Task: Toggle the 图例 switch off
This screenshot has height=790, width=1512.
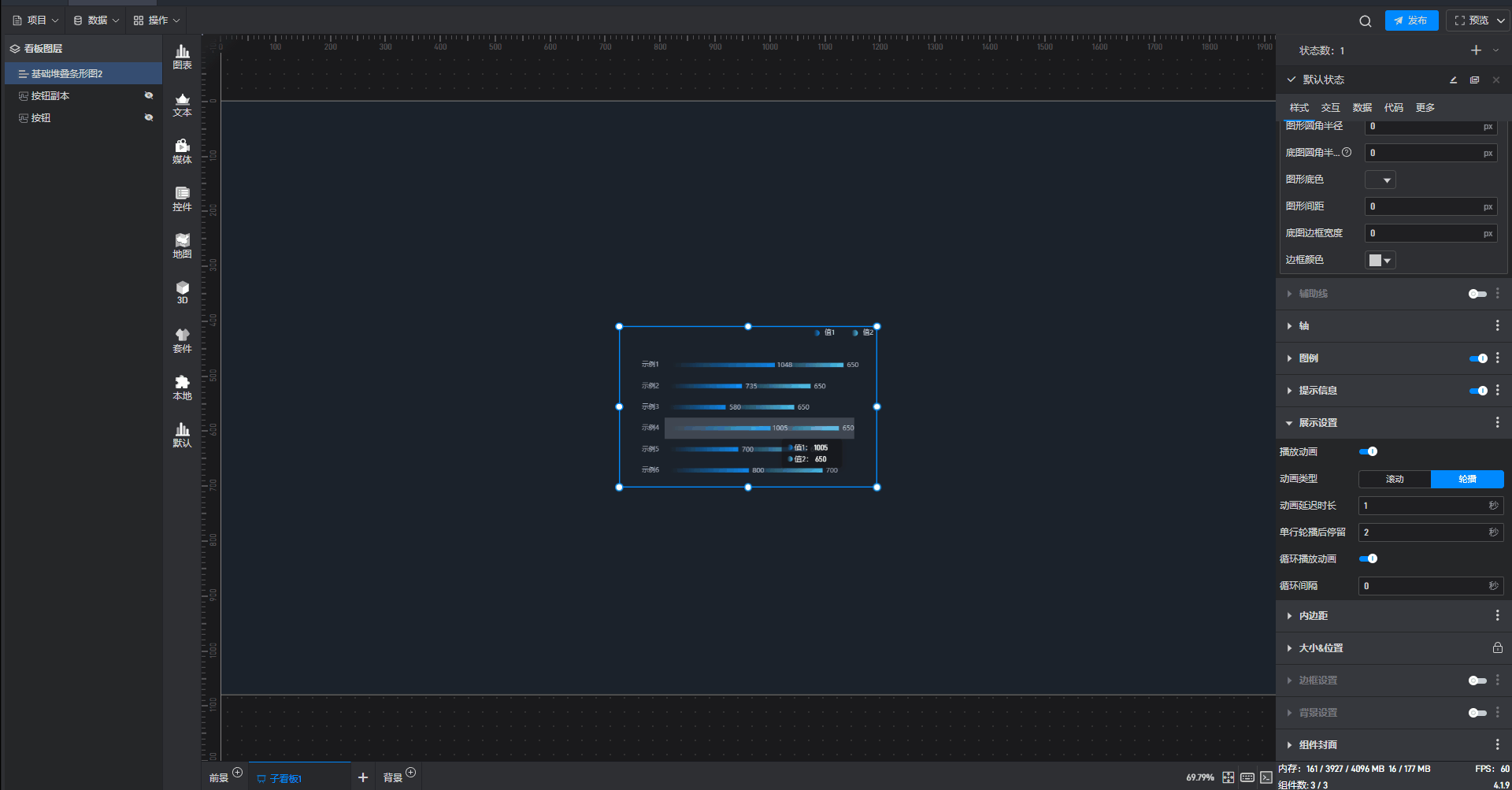Action: (x=1478, y=358)
